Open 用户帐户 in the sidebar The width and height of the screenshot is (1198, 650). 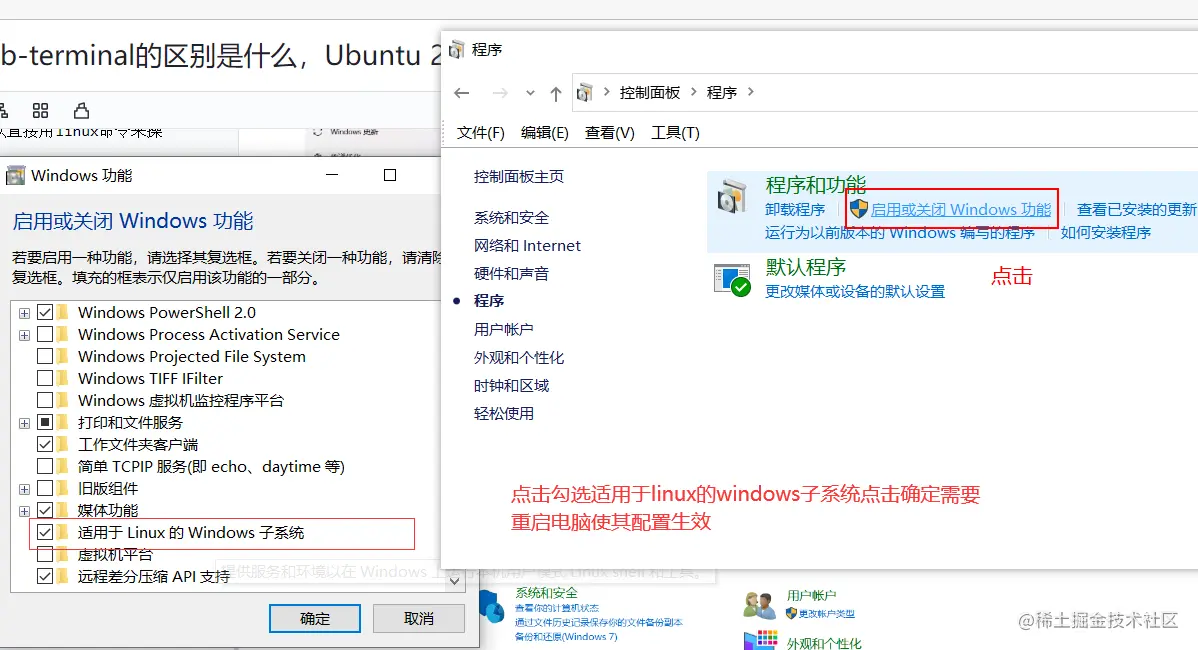pyautogui.click(x=503, y=329)
